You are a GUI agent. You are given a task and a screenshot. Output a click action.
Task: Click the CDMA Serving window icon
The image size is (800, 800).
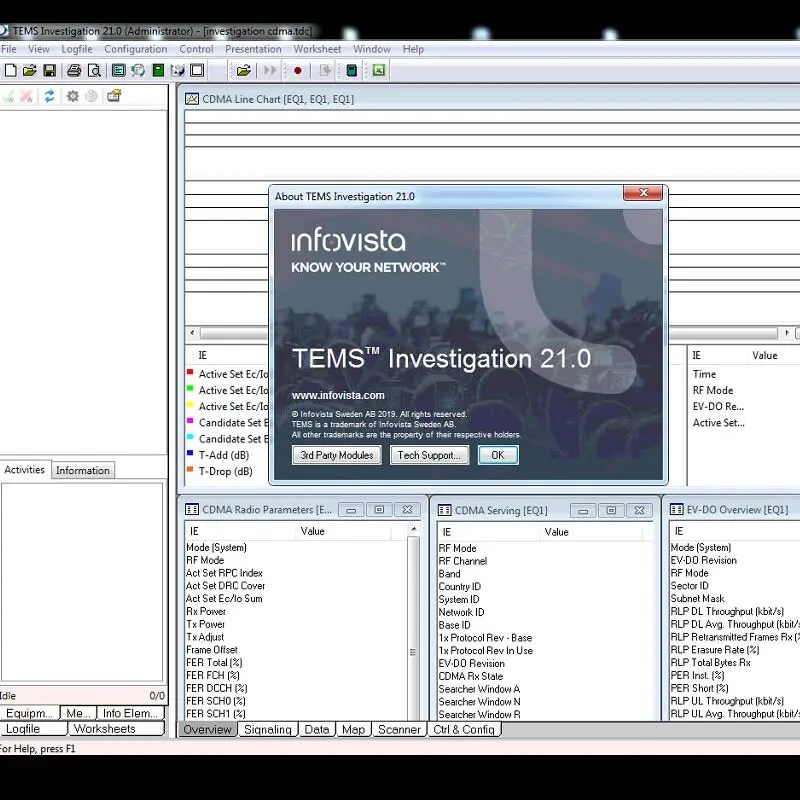coord(444,510)
